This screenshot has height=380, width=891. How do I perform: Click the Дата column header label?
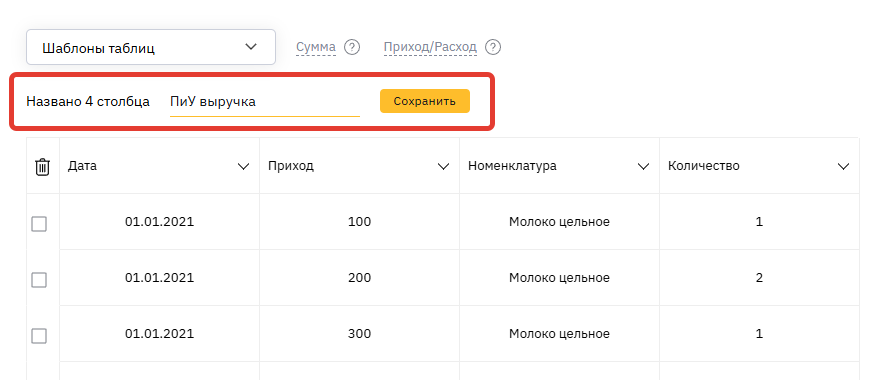click(x=82, y=166)
